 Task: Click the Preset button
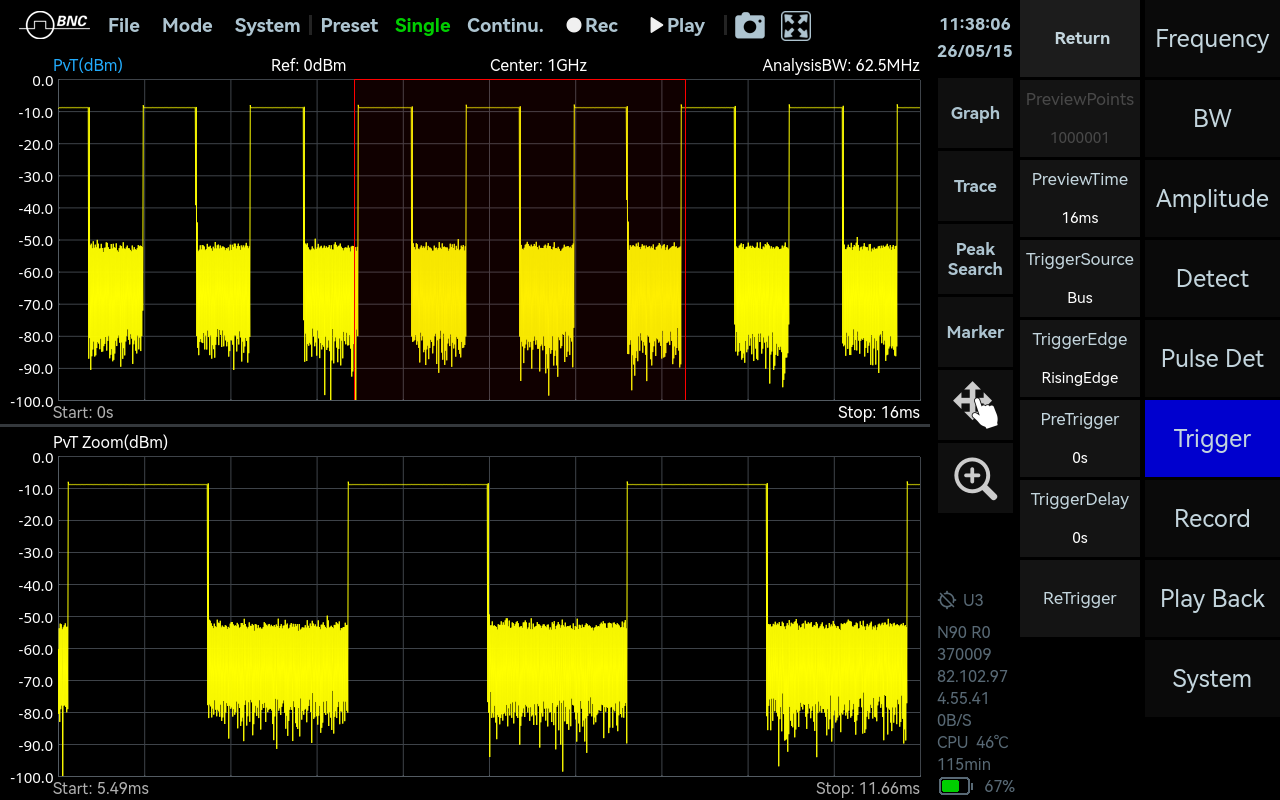[x=349, y=26]
